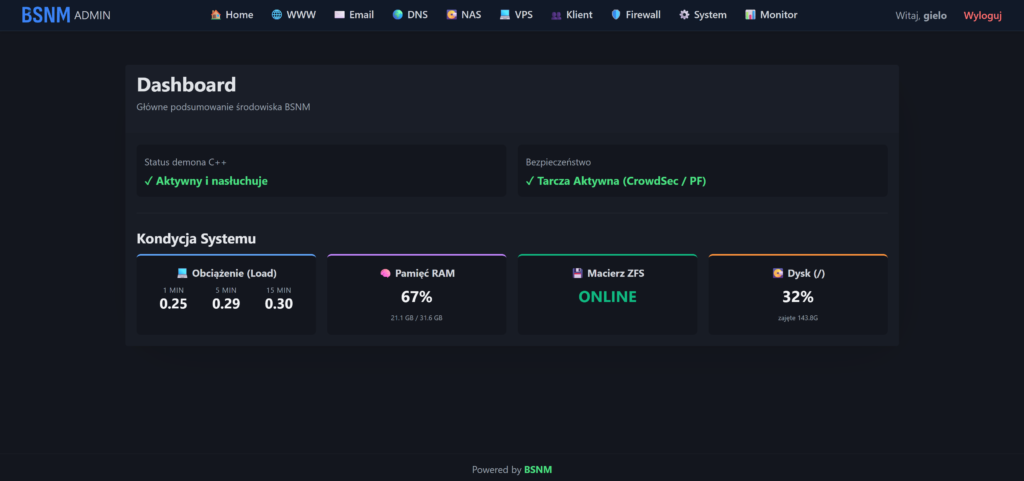
Task: Go to the Klient section
Action: click(572, 15)
